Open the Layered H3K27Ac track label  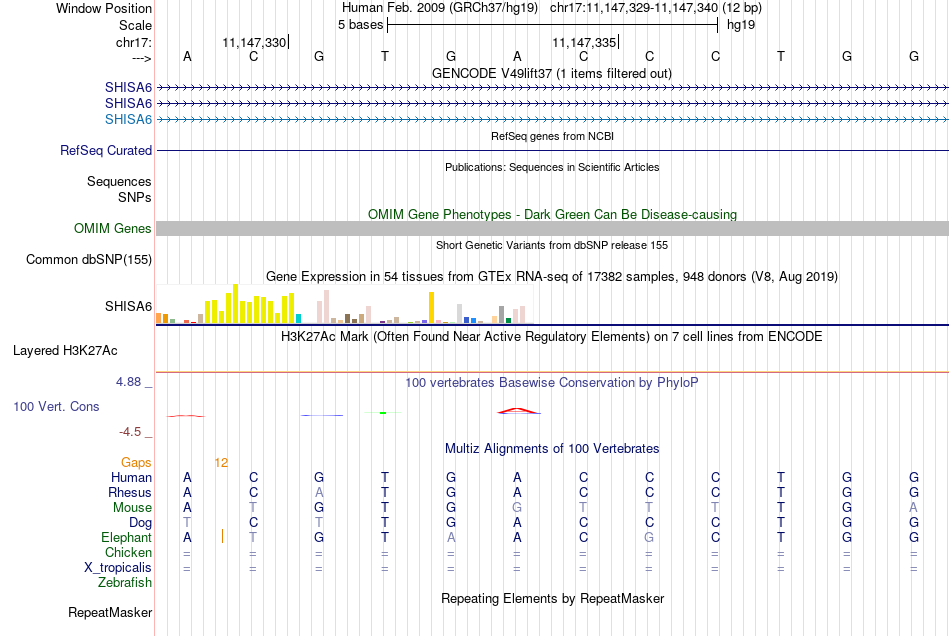pos(65,350)
